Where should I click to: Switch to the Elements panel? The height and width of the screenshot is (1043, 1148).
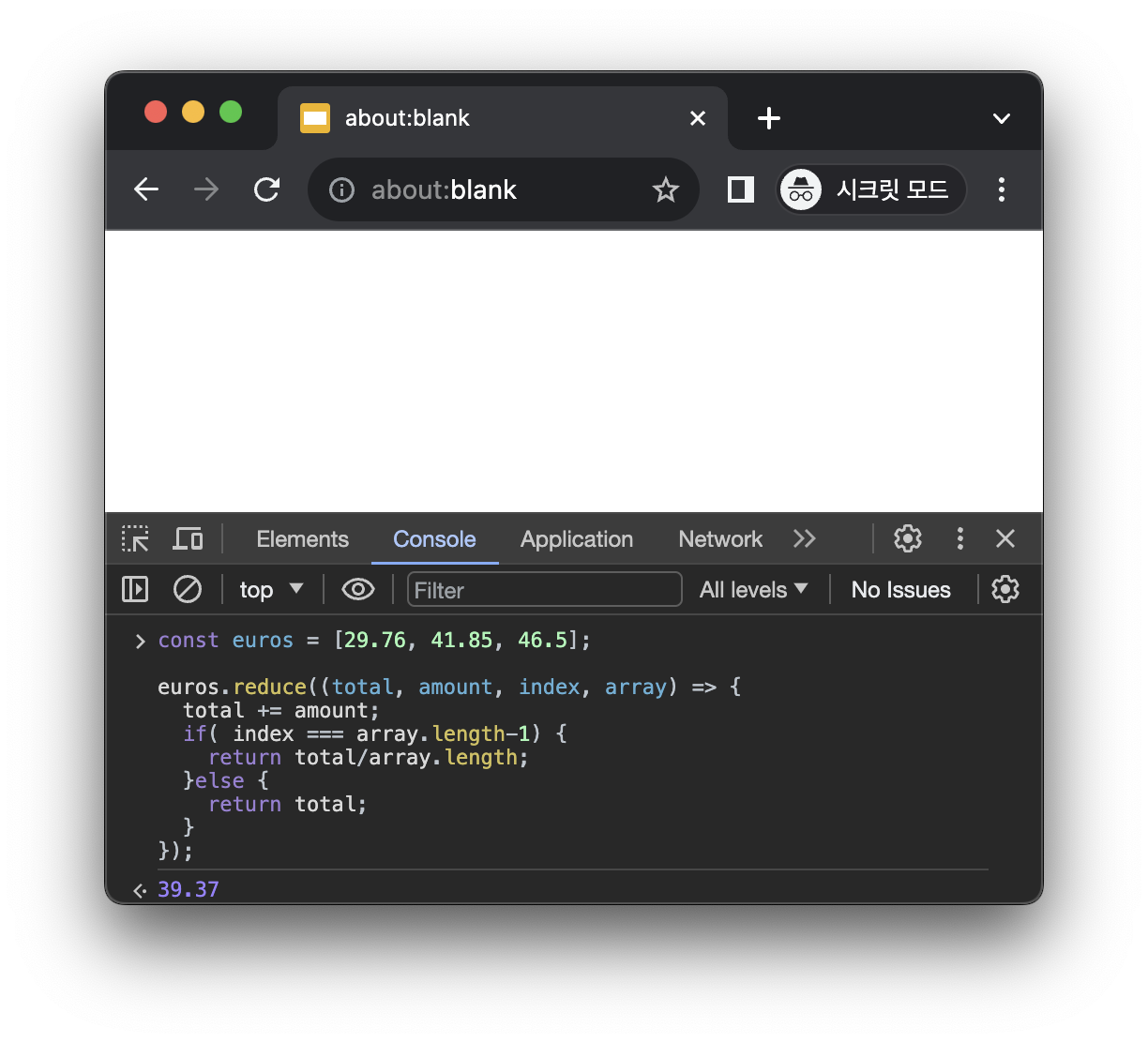click(x=302, y=539)
